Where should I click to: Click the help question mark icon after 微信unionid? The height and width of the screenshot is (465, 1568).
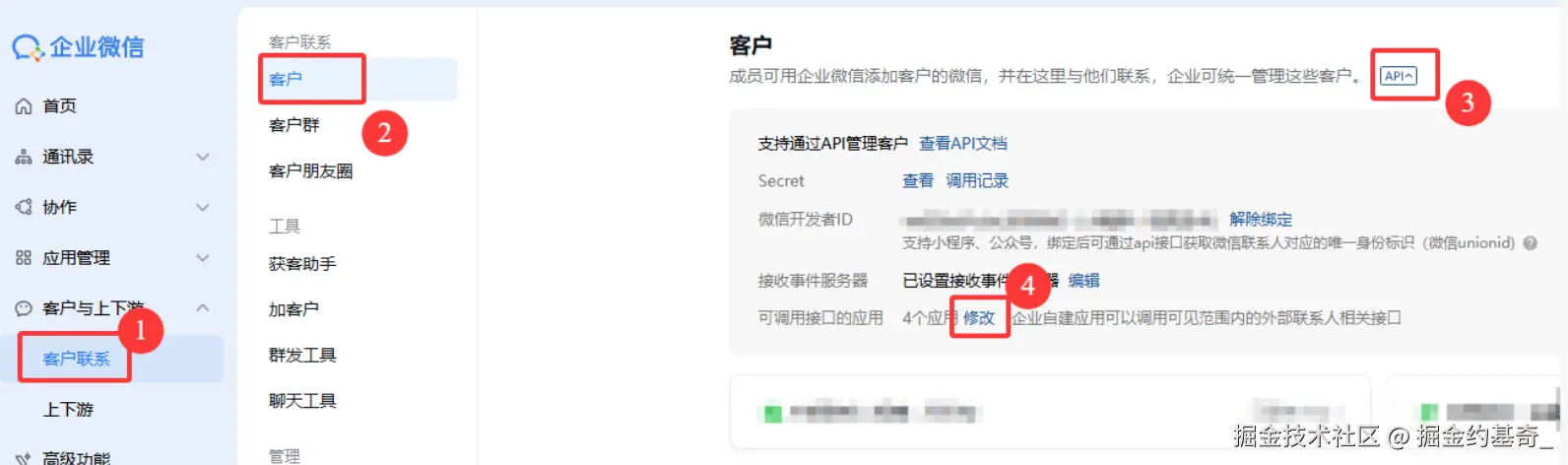click(x=1531, y=243)
